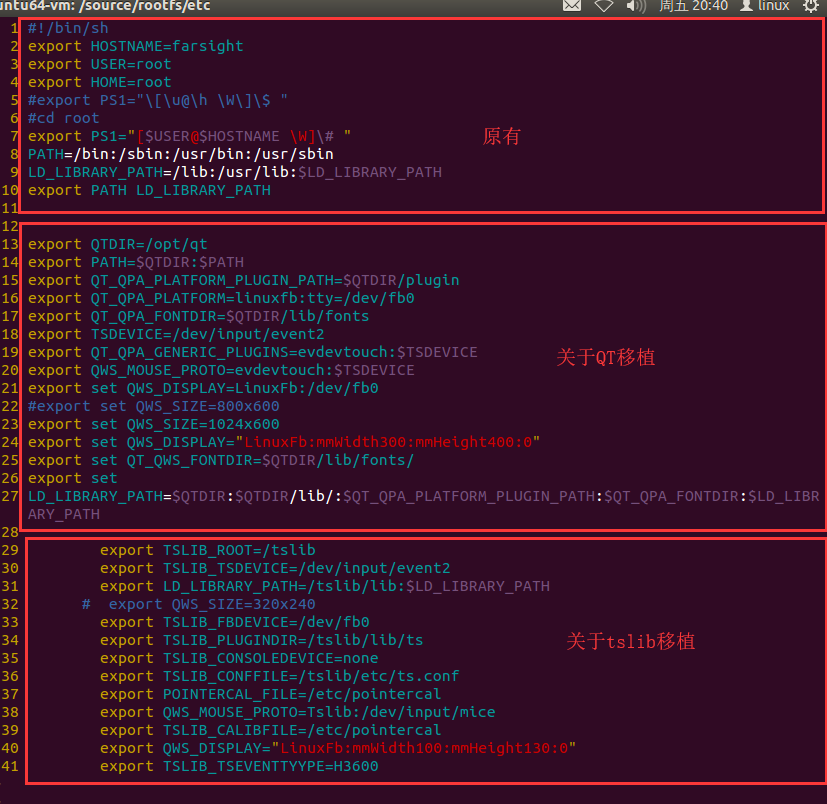Click the mmWidth300:mmHeight400 string
This screenshot has width=827, height=804.
click(388, 442)
